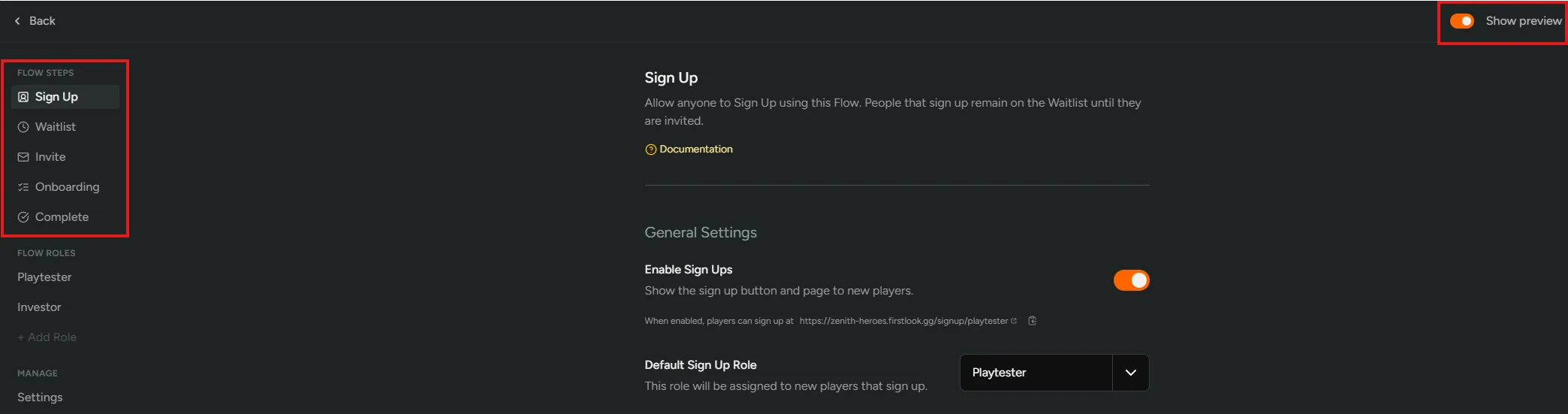Click the Invite envelope icon
This screenshot has height=414, width=1568.
coord(23,157)
